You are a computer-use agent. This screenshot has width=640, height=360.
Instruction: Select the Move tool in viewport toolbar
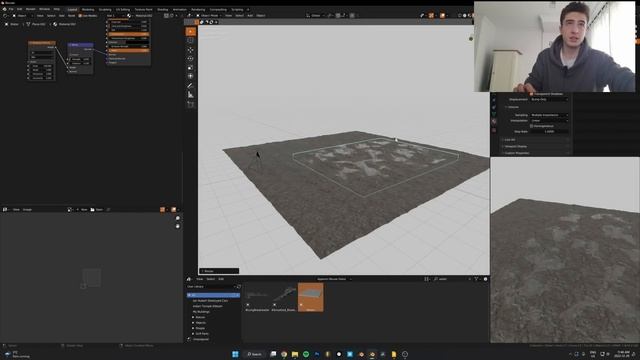click(x=191, y=50)
